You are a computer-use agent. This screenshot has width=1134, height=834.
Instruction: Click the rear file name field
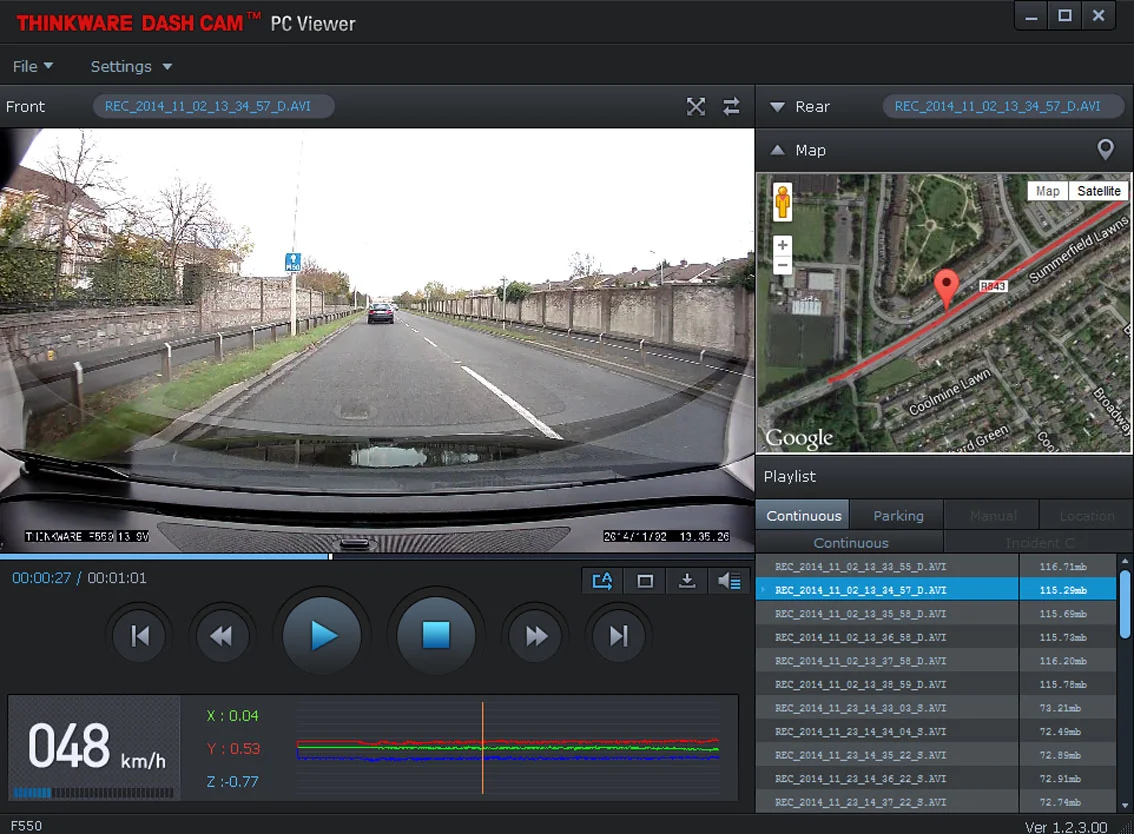coord(1003,106)
